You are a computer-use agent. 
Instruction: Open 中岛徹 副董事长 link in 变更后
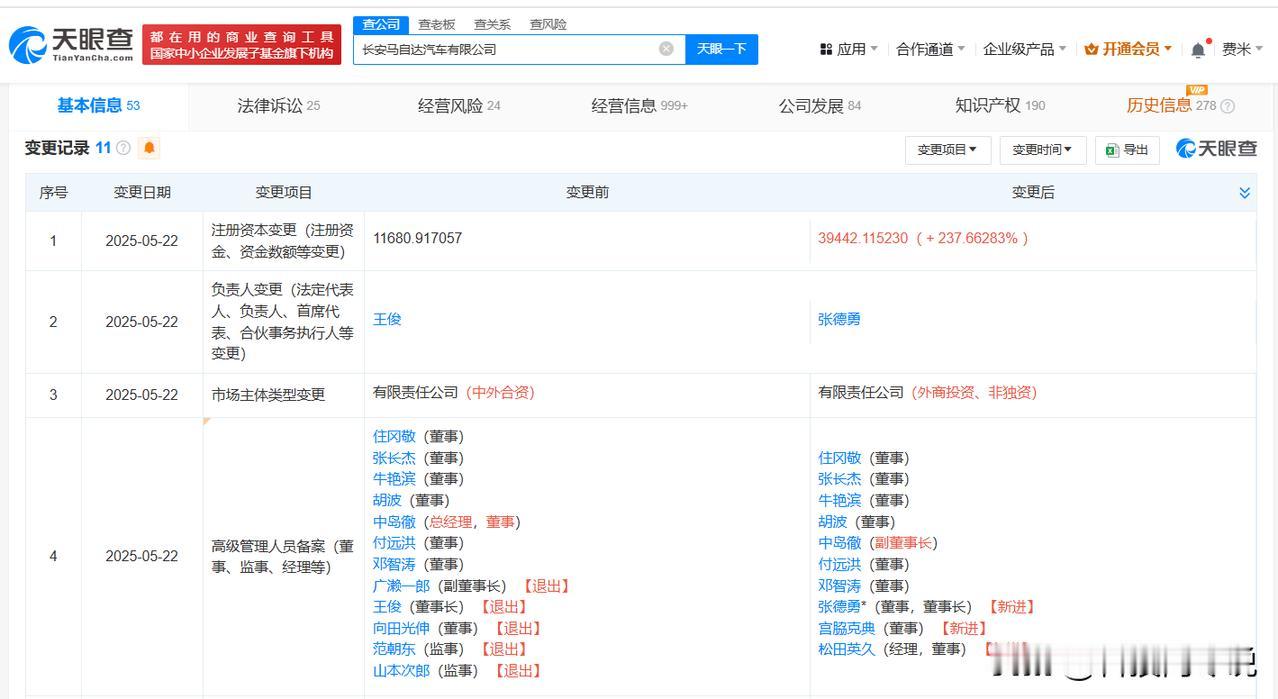click(839, 543)
